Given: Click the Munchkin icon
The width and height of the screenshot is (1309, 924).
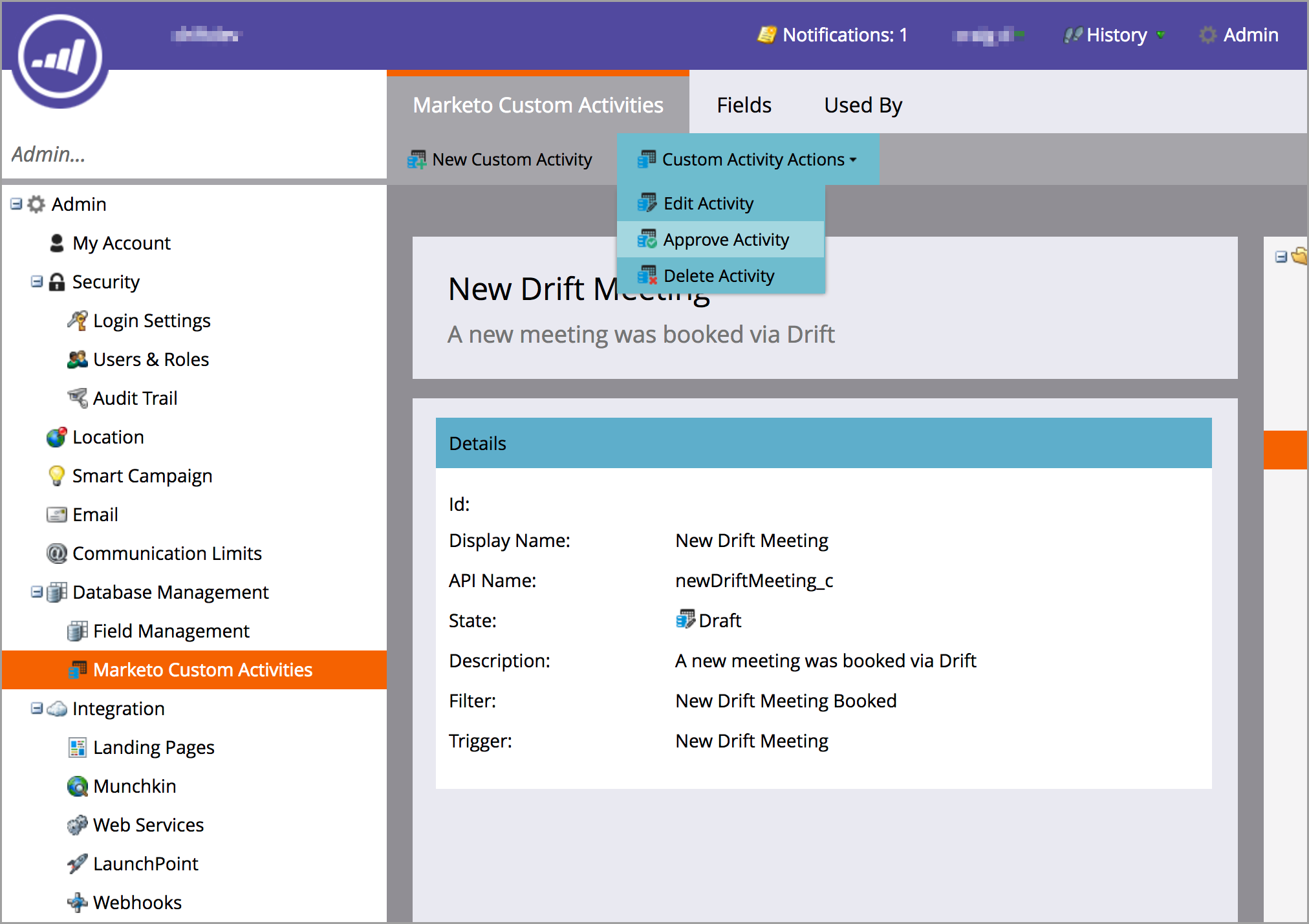Looking at the screenshot, I should coord(77,786).
